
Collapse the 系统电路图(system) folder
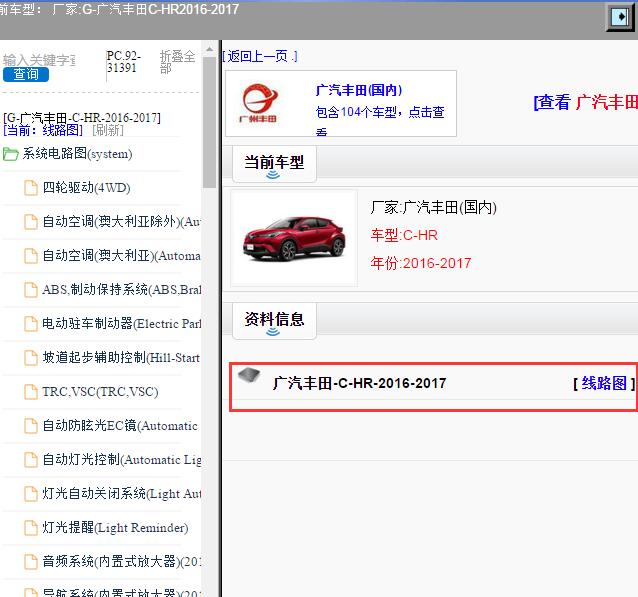click(x=77, y=154)
